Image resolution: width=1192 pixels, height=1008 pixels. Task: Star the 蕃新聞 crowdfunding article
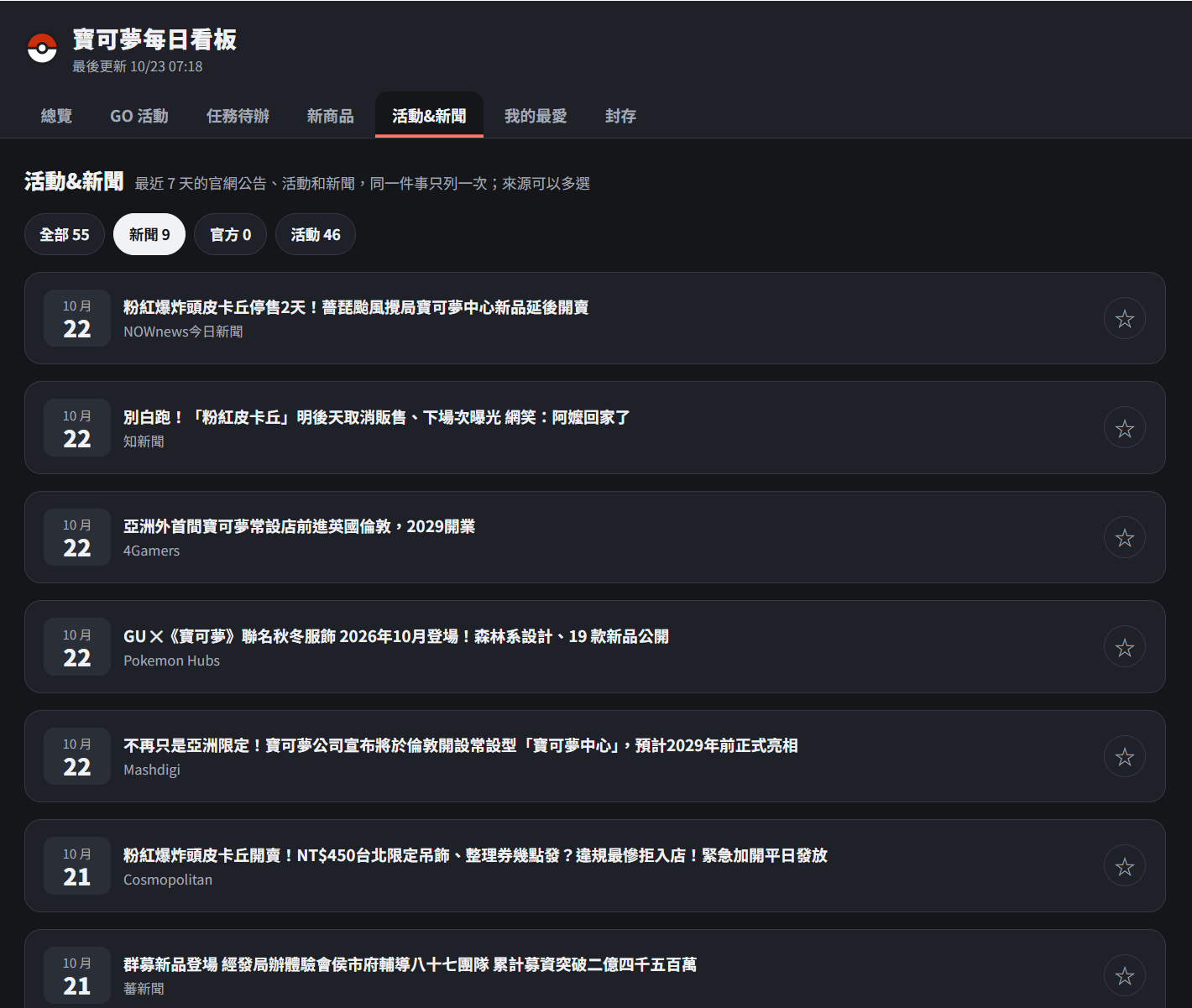pyautogui.click(x=1125, y=976)
